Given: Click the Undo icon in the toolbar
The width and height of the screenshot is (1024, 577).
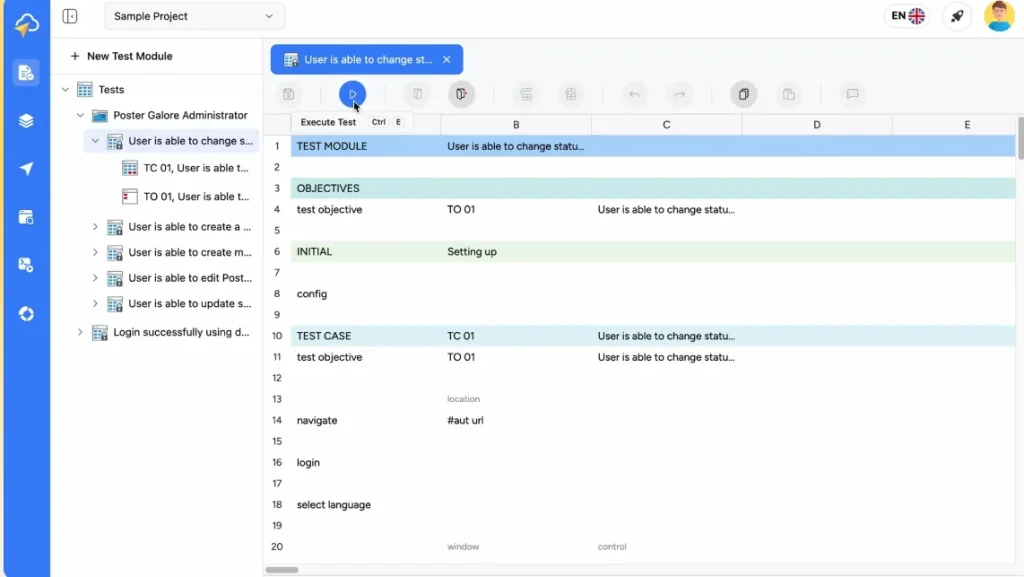Looking at the screenshot, I should tap(634, 94).
